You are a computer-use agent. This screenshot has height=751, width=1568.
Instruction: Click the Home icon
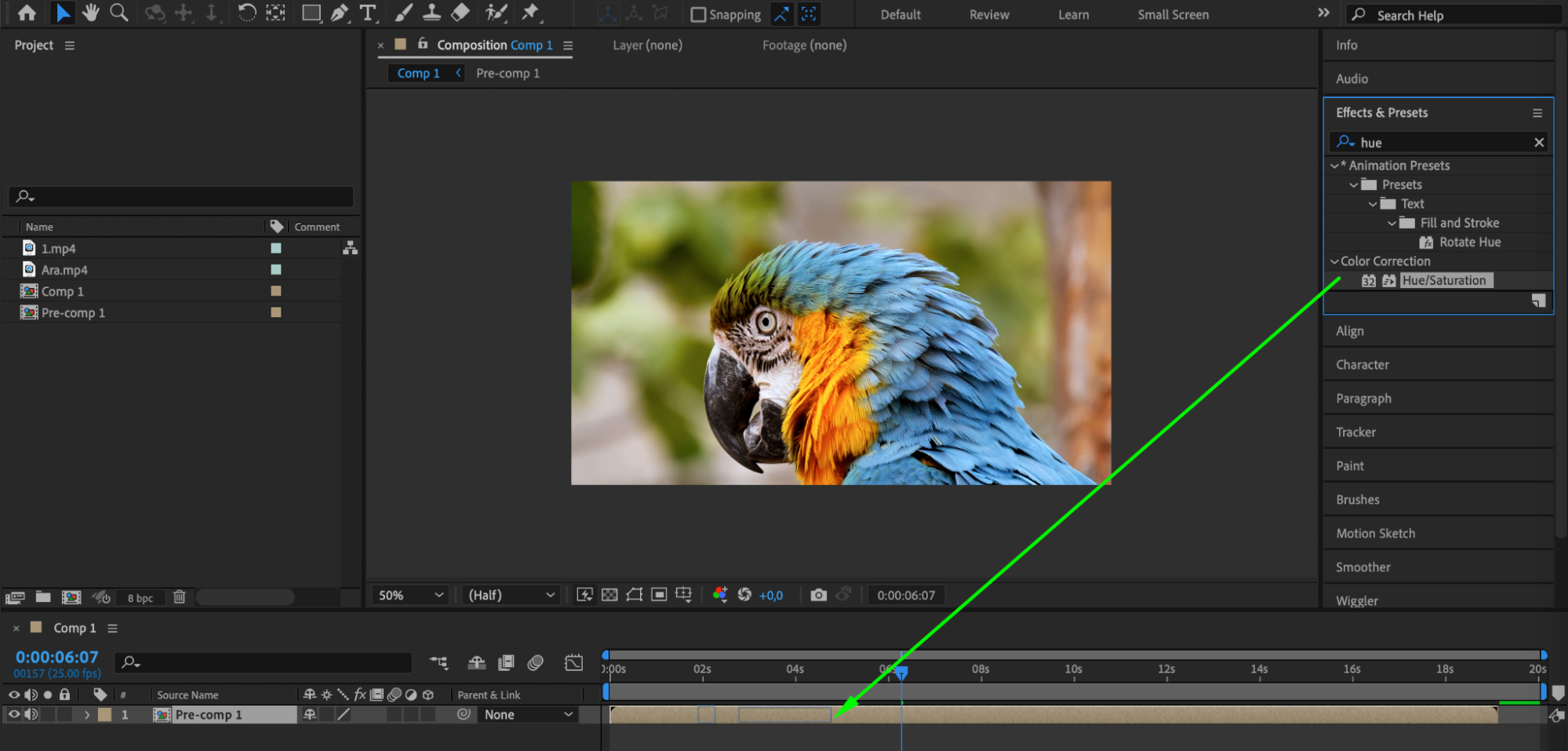[x=27, y=13]
